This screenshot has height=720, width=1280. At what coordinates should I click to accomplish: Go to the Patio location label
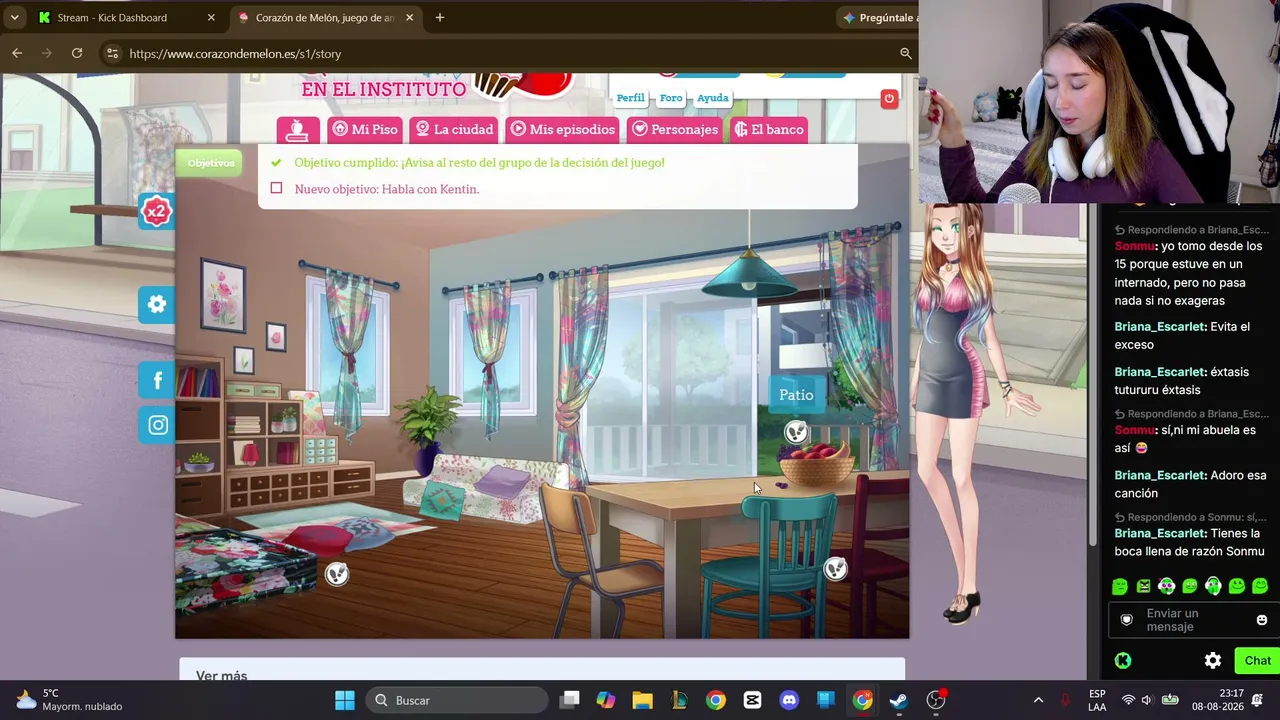(796, 395)
